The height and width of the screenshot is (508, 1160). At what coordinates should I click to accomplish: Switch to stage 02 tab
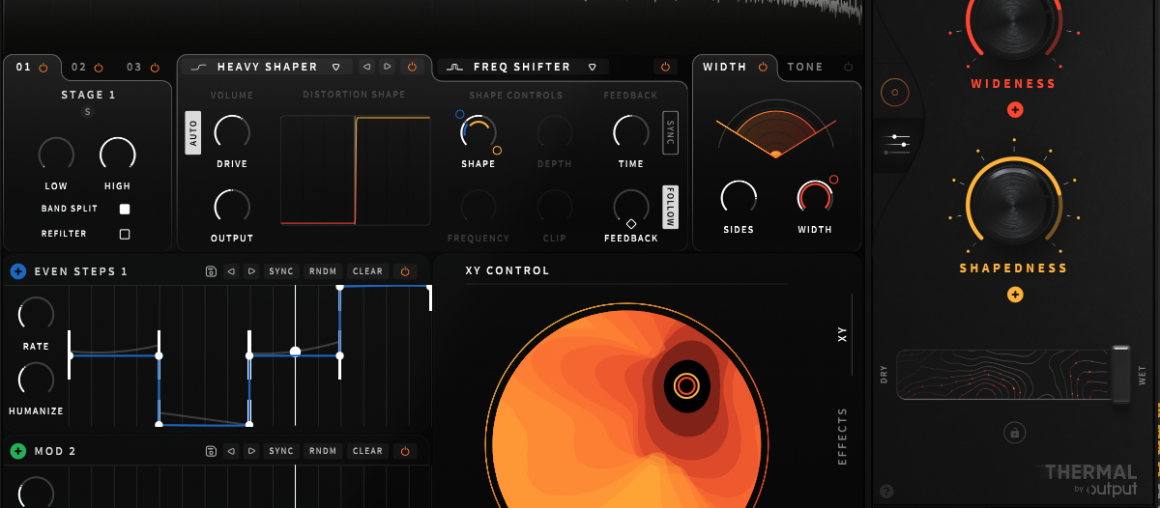[x=79, y=67]
